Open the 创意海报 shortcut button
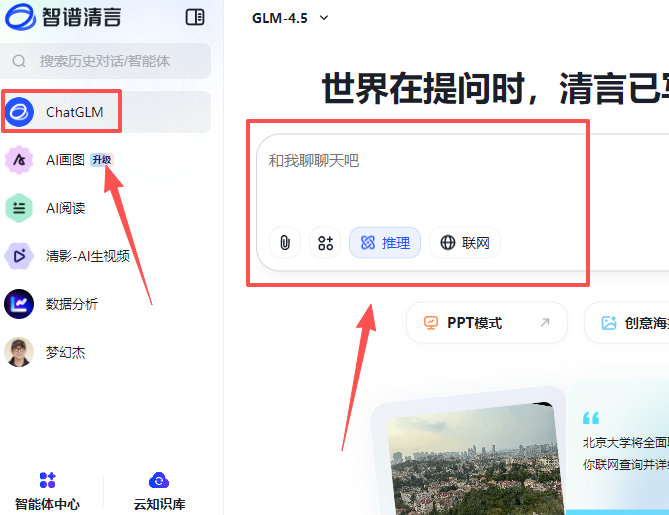 628,323
